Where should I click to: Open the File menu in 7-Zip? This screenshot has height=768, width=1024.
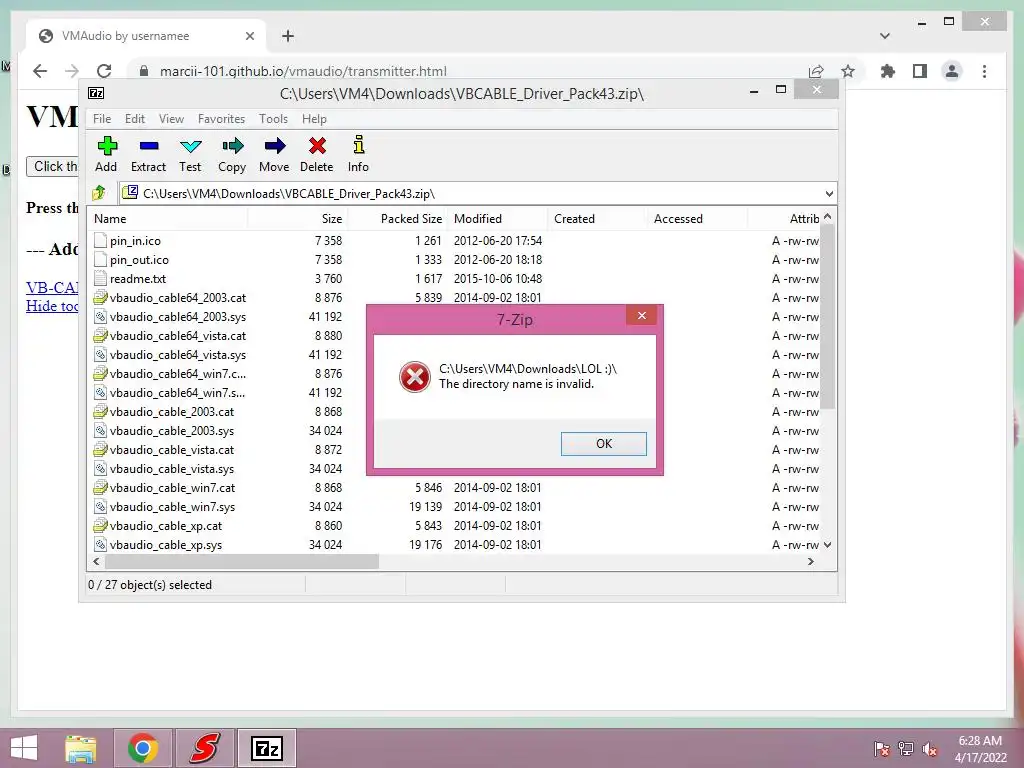pos(102,119)
